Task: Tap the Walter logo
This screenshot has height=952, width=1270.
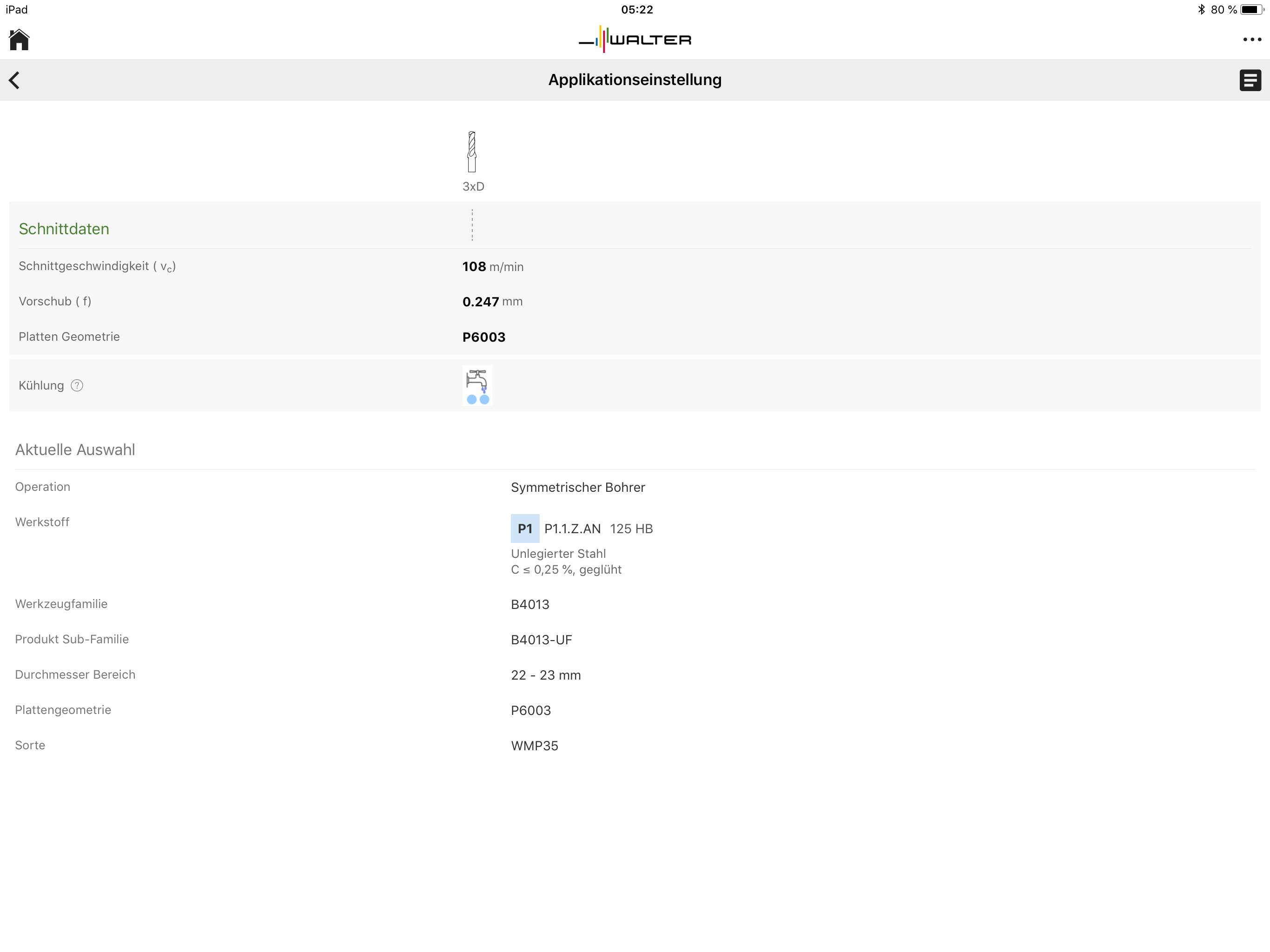Action: click(635, 40)
